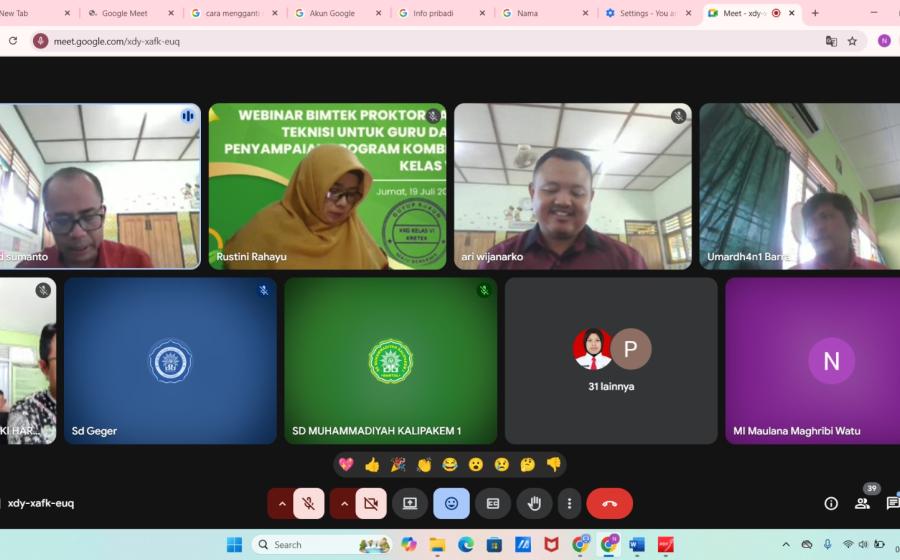Send the laughing face reaction
Viewport: 900px width, 560px height.
coord(449,464)
